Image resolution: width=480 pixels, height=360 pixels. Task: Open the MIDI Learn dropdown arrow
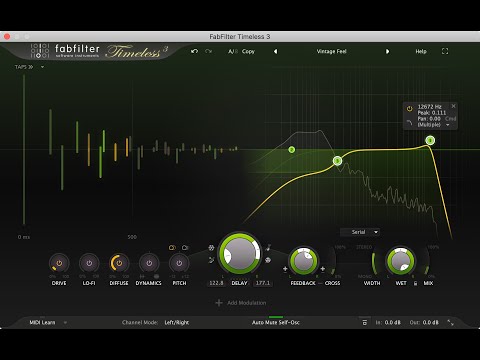[65, 322]
